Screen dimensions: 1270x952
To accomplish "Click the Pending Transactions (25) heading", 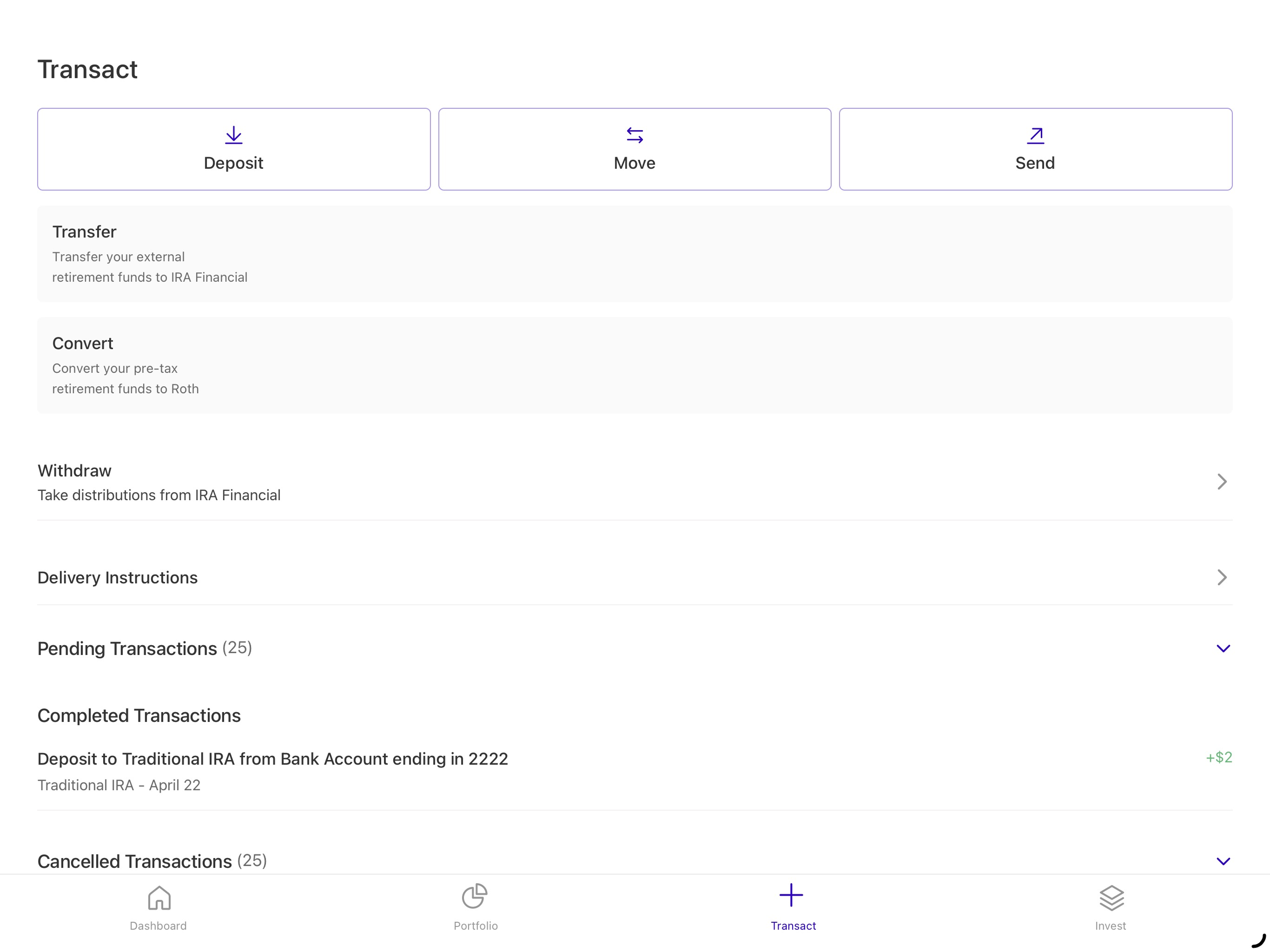I will tap(145, 648).
